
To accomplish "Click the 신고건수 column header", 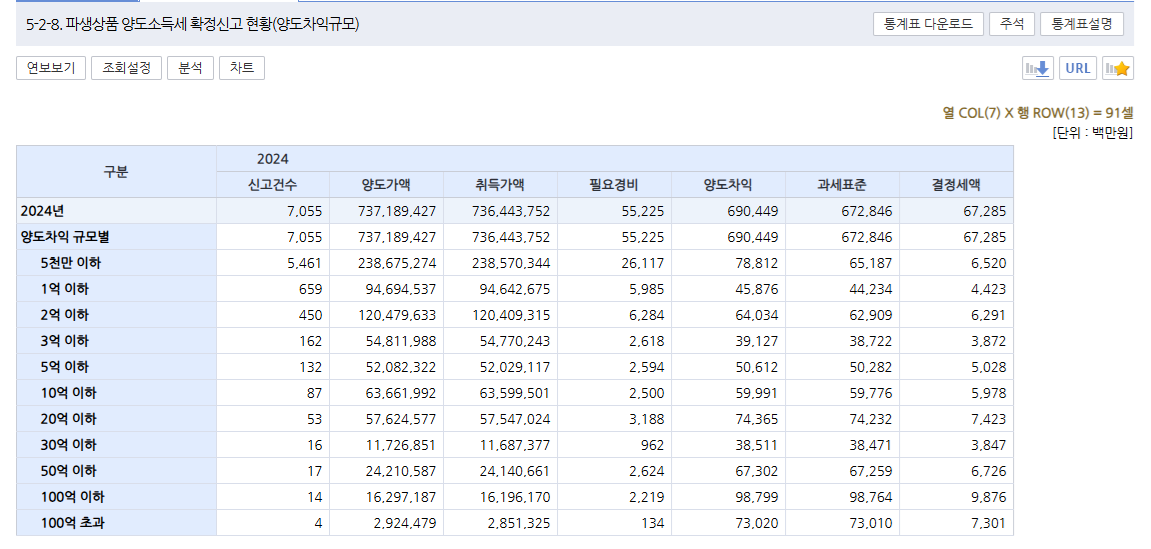I will coord(273,185).
